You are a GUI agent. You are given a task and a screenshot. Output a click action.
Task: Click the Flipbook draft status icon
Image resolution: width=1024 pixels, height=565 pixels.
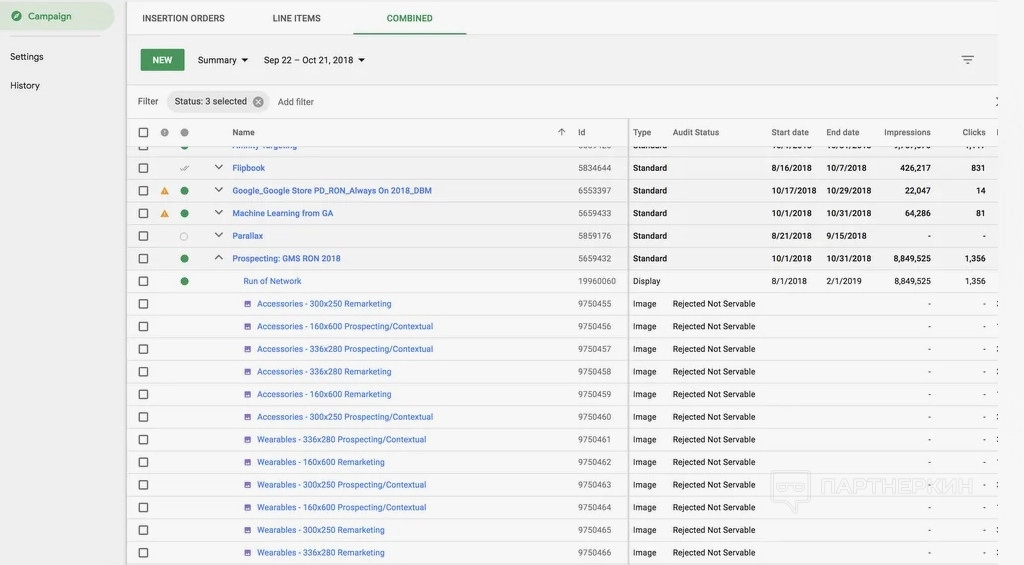point(185,169)
